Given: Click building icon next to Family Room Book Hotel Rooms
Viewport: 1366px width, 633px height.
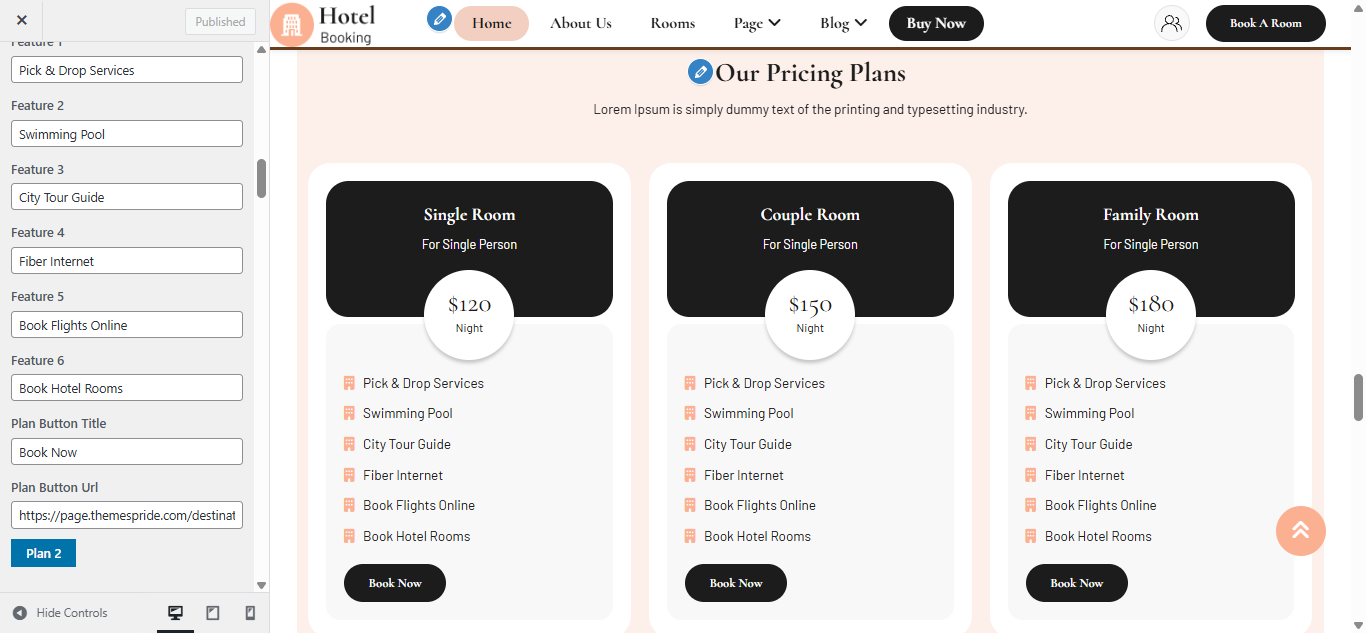Looking at the screenshot, I should click(1031, 536).
